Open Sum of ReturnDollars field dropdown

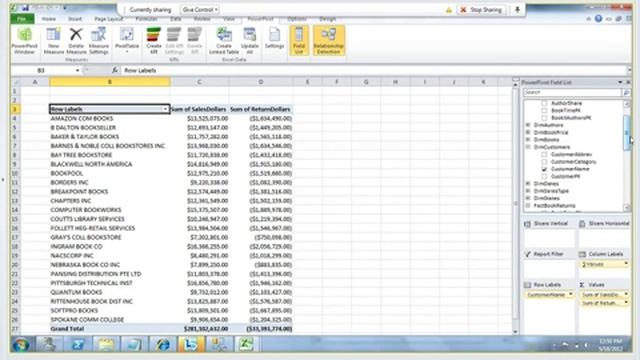(x=626, y=303)
